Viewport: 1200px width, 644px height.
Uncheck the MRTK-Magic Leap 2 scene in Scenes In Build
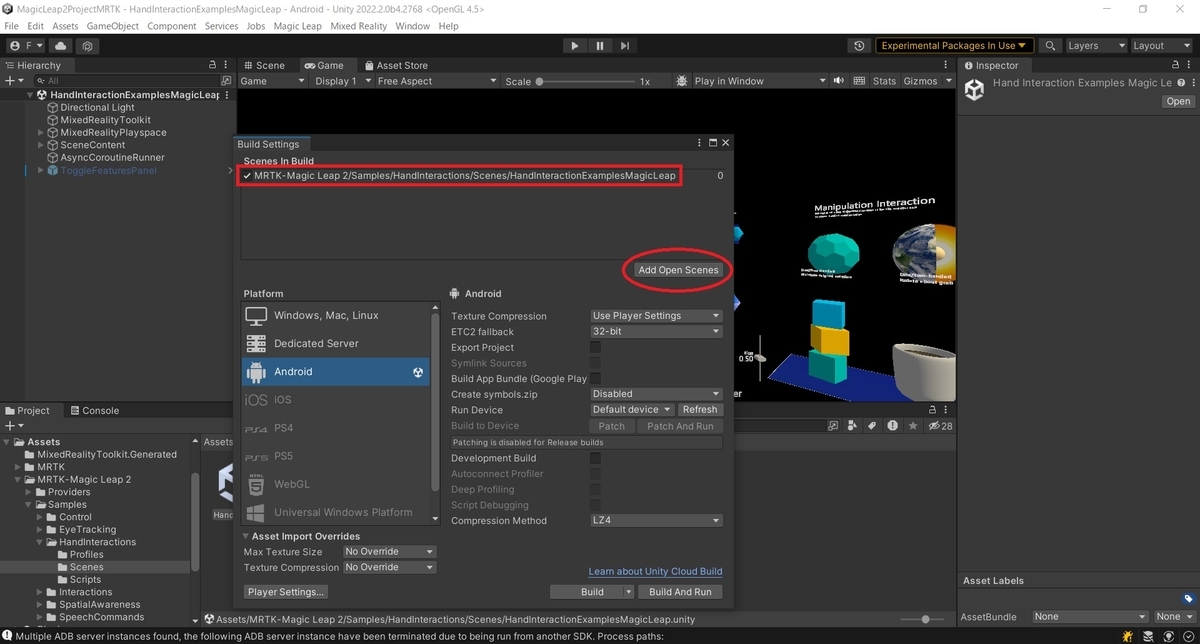[x=247, y=176]
